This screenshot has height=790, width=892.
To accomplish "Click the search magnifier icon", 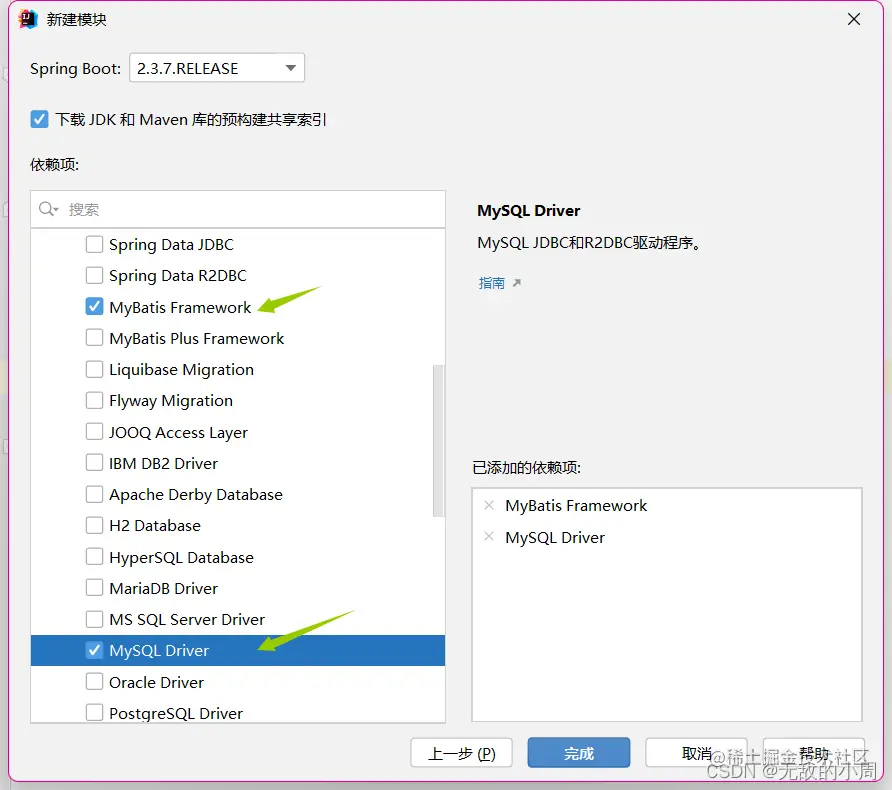I will pos(48,209).
